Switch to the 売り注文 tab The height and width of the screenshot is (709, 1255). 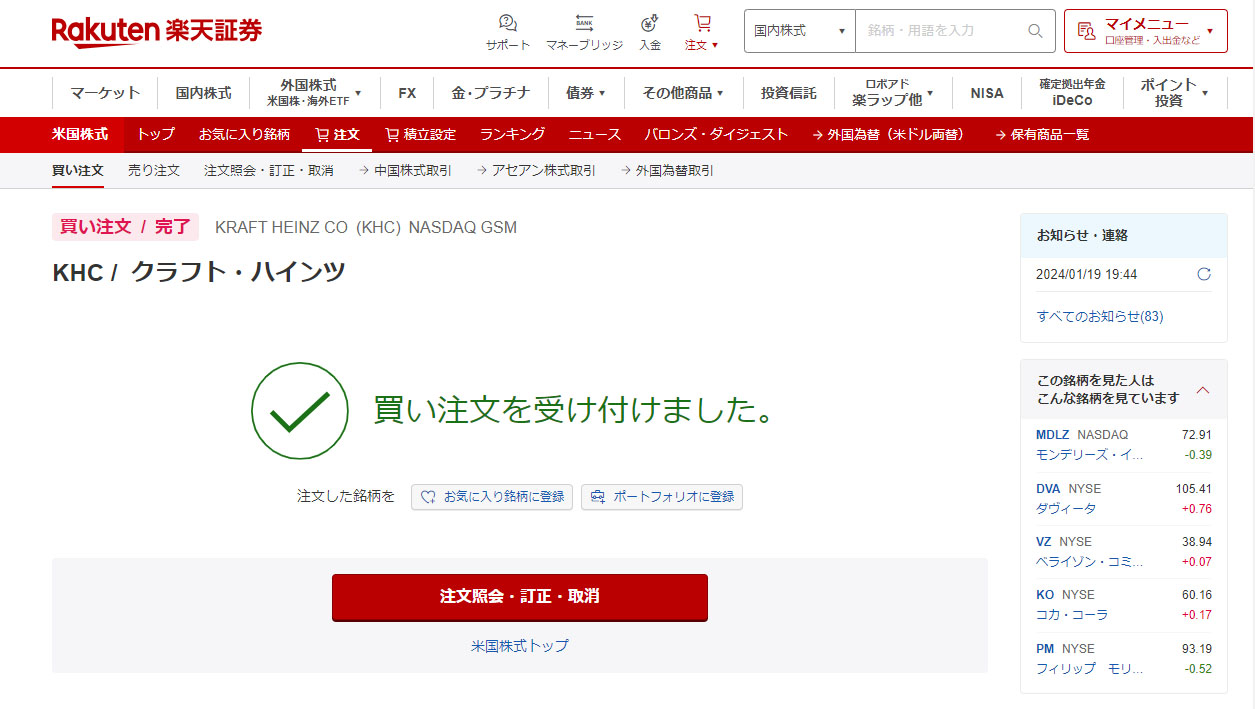pyautogui.click(x=154, y=171)
